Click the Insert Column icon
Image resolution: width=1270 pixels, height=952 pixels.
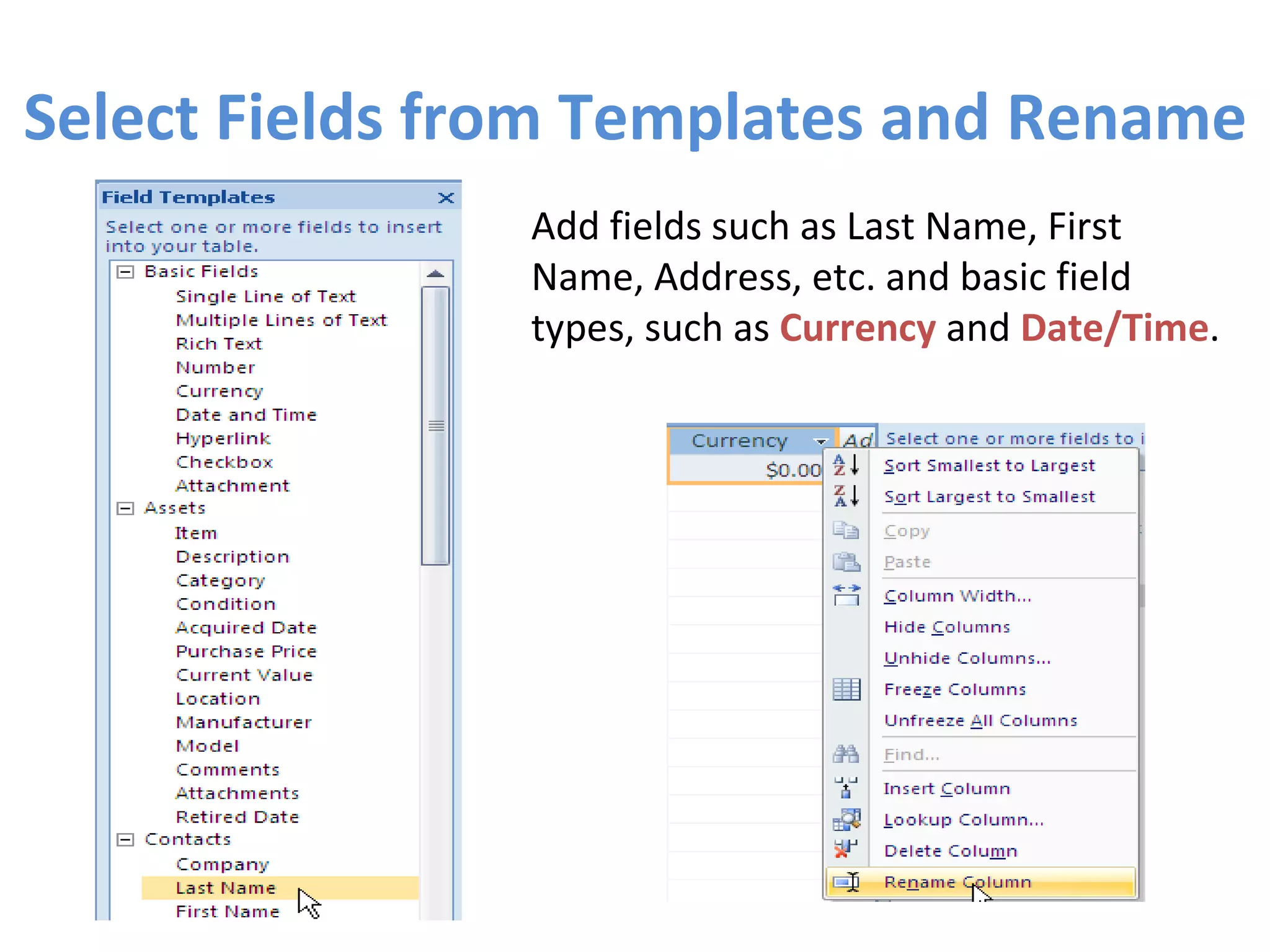click(846, 788)
